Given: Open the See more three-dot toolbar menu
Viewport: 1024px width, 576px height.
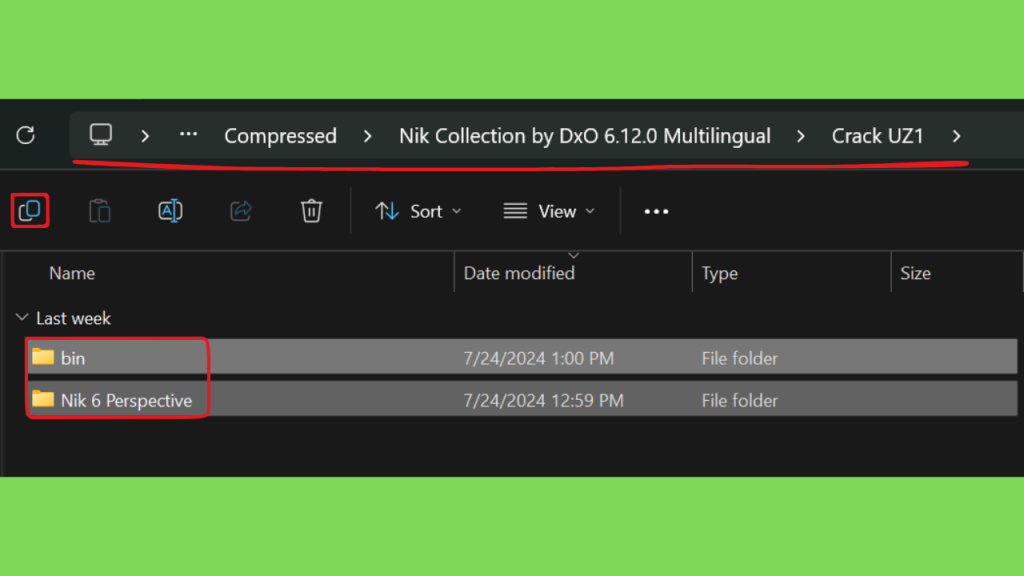Looking at the screenshot, I should pyautogui.click(x=656, y=212).
